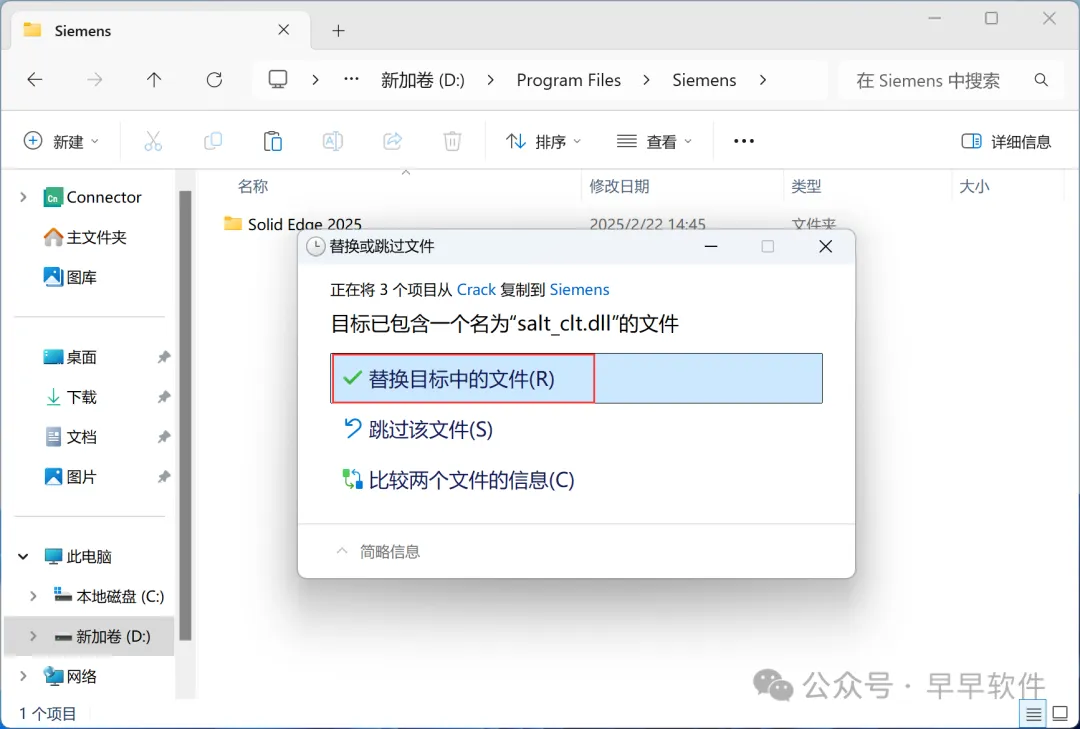Open 文档 quick access folder
The height and width of the screenshot is (729, 1080).
click(x=70, y=437)
